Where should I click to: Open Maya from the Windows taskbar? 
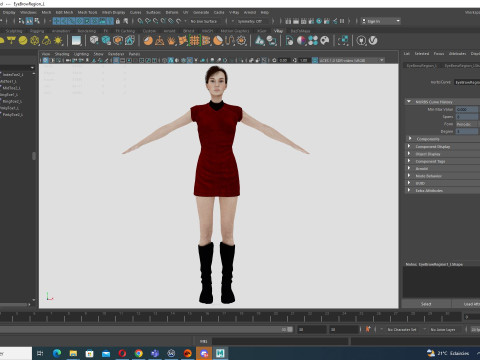pos(220,353)
